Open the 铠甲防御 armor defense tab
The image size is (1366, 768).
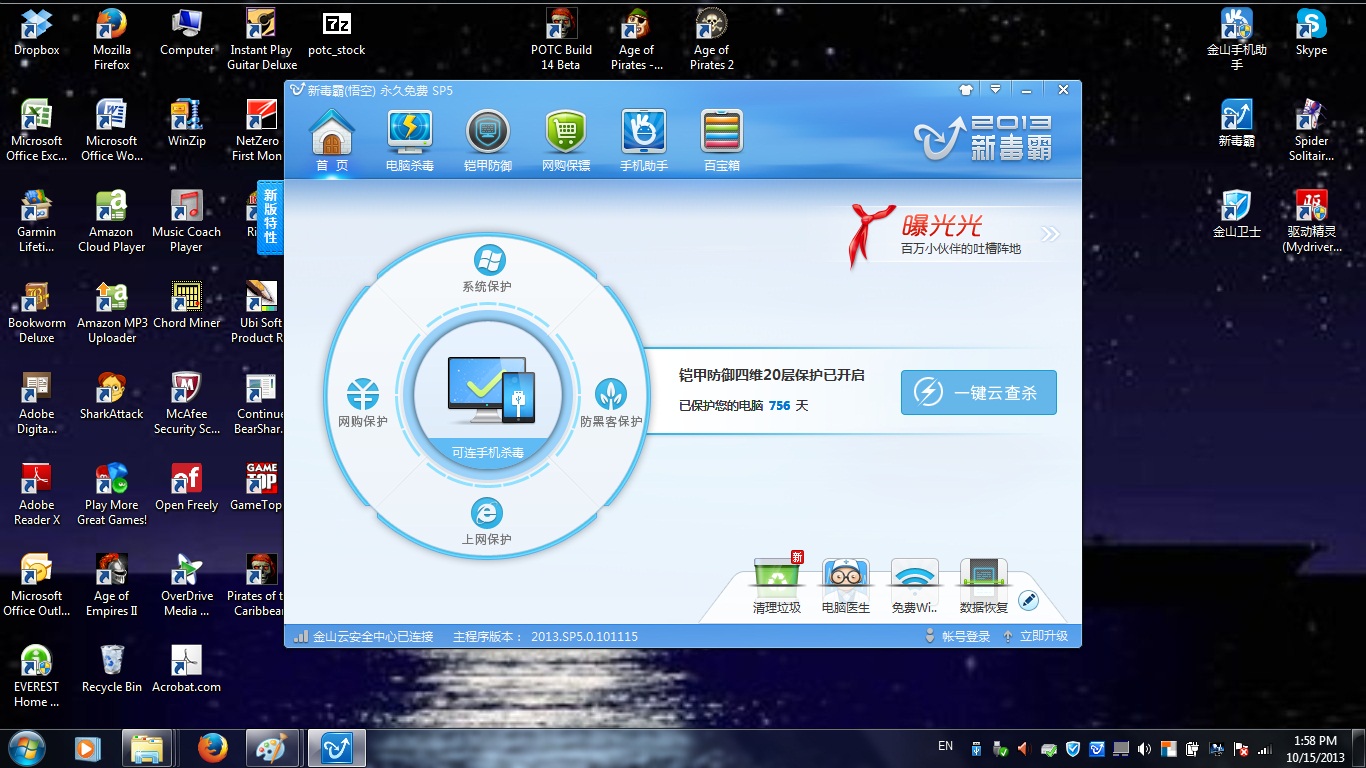point(488,141)
